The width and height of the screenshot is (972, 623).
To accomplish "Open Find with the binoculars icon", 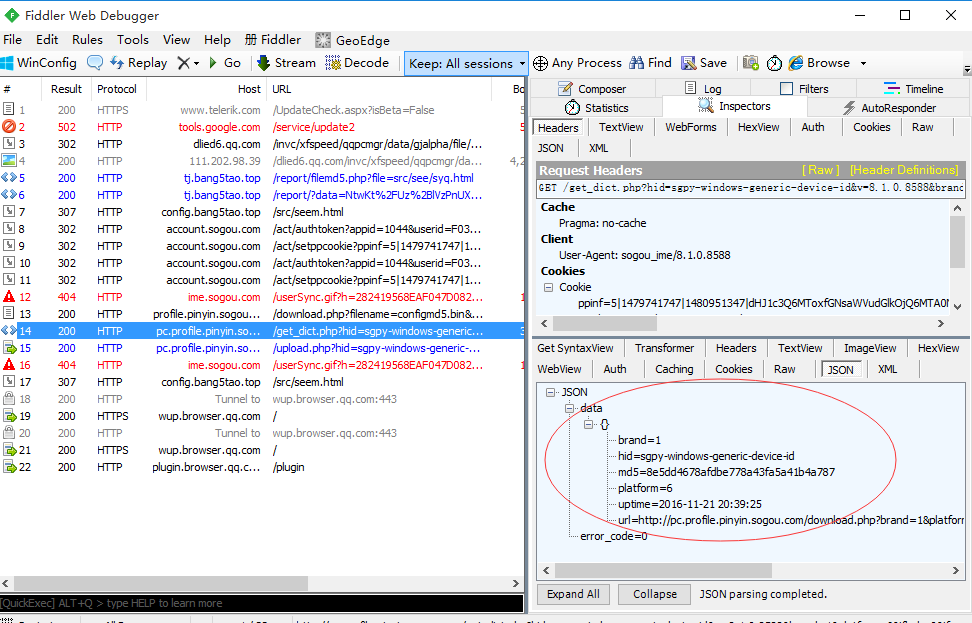I will tap(637, 63).
